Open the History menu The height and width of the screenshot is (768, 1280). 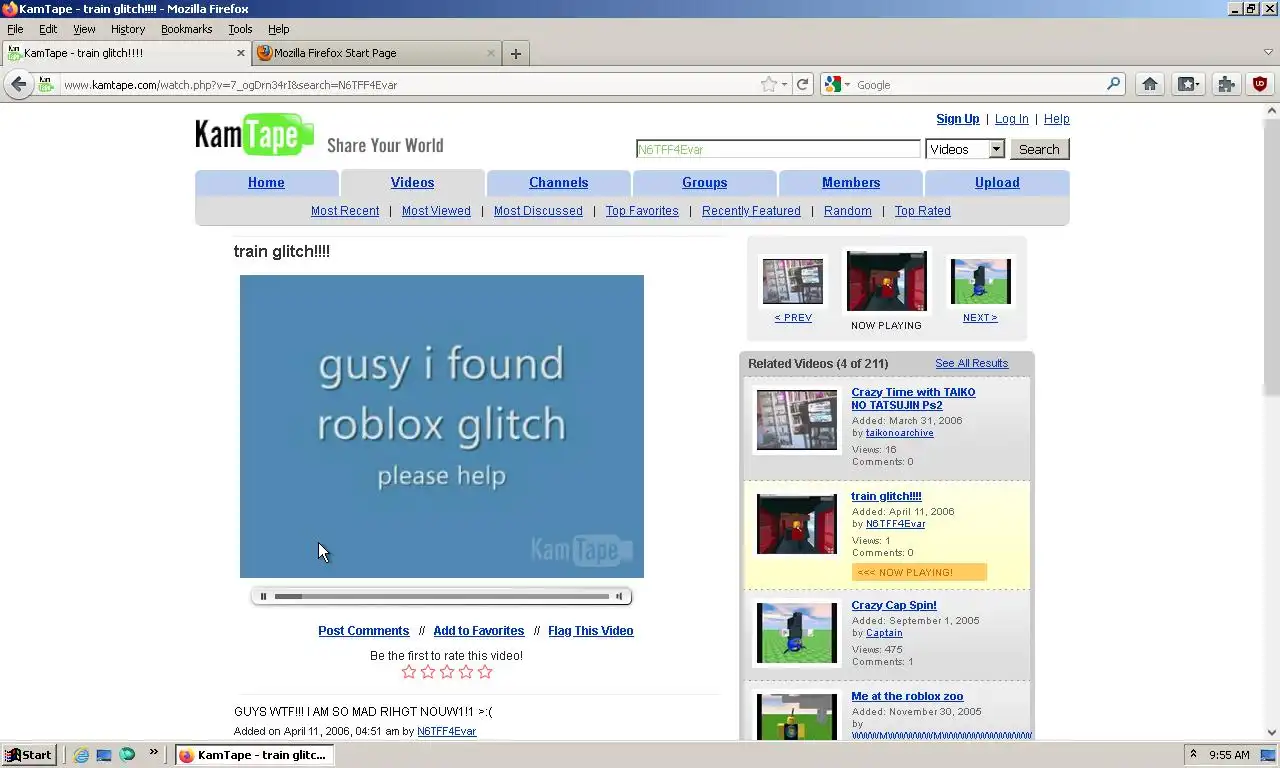(x=128, y=29)
